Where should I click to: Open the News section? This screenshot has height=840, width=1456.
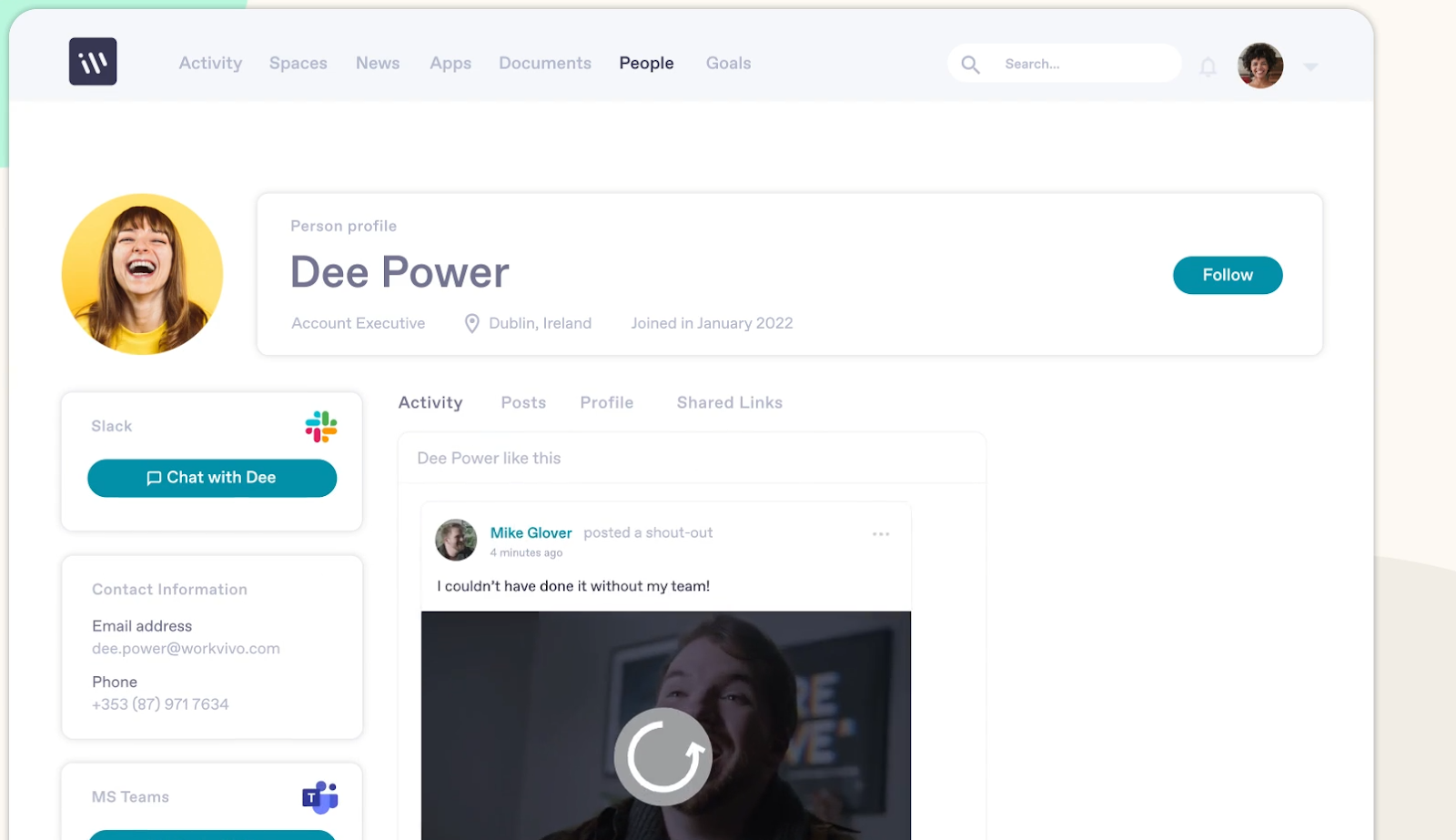(x=378, y=64)
